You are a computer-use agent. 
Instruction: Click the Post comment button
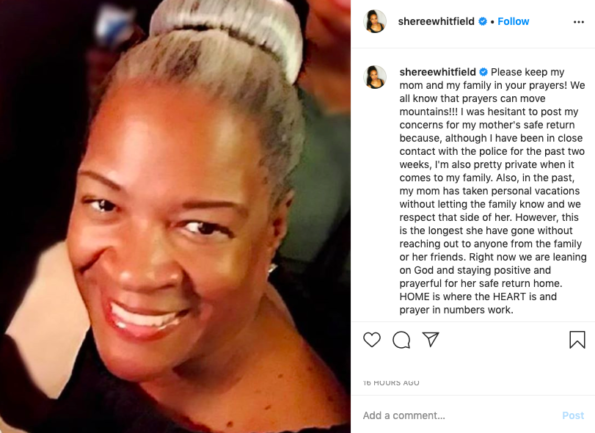pos(573,416)
